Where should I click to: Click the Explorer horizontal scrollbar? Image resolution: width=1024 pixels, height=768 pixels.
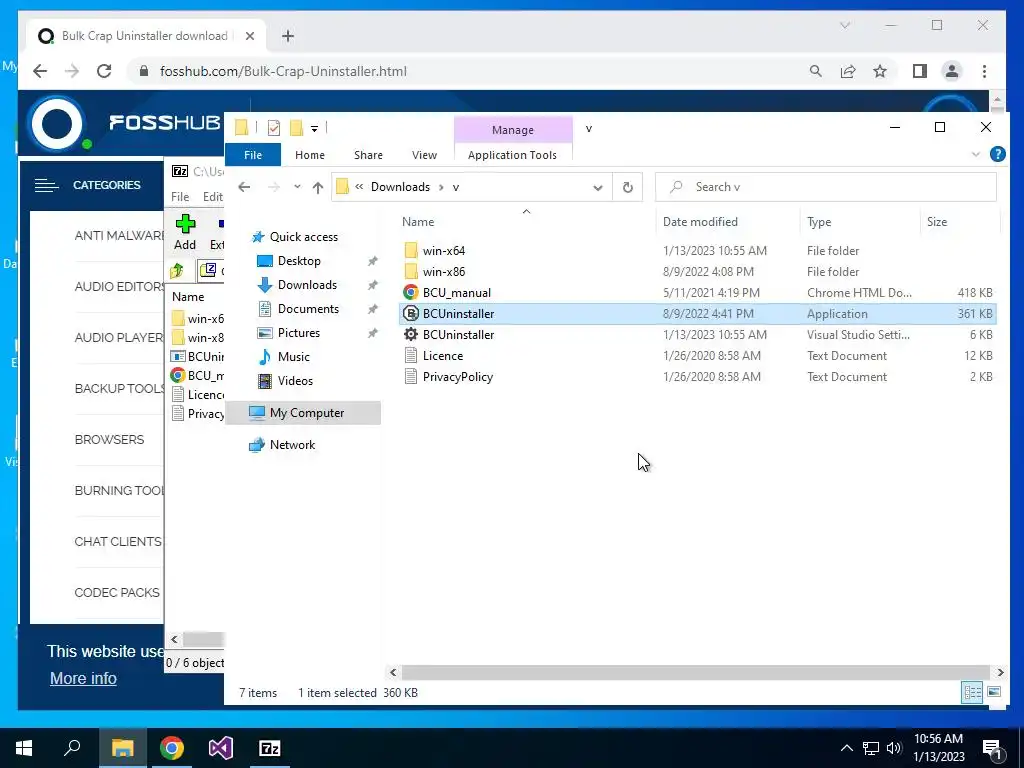(x=696, y=672)
